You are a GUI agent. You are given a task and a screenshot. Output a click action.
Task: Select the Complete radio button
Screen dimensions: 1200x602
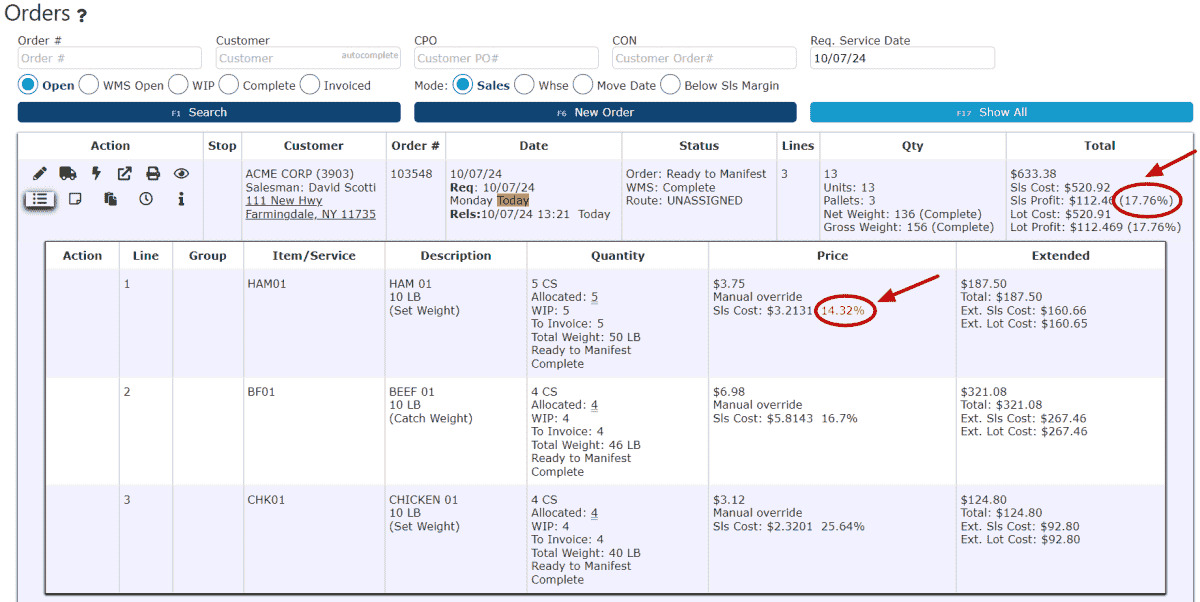click(x=228, y=85)
